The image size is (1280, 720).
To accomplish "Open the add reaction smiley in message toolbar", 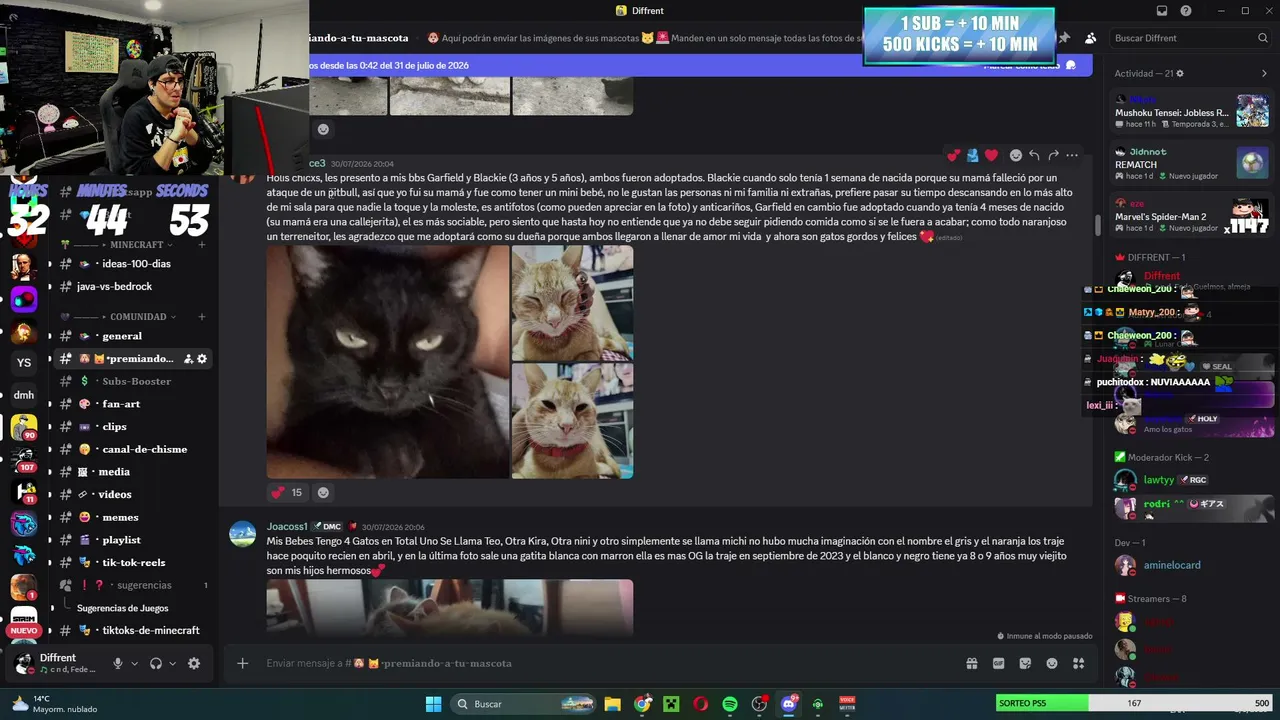I will click(1016, 155).
